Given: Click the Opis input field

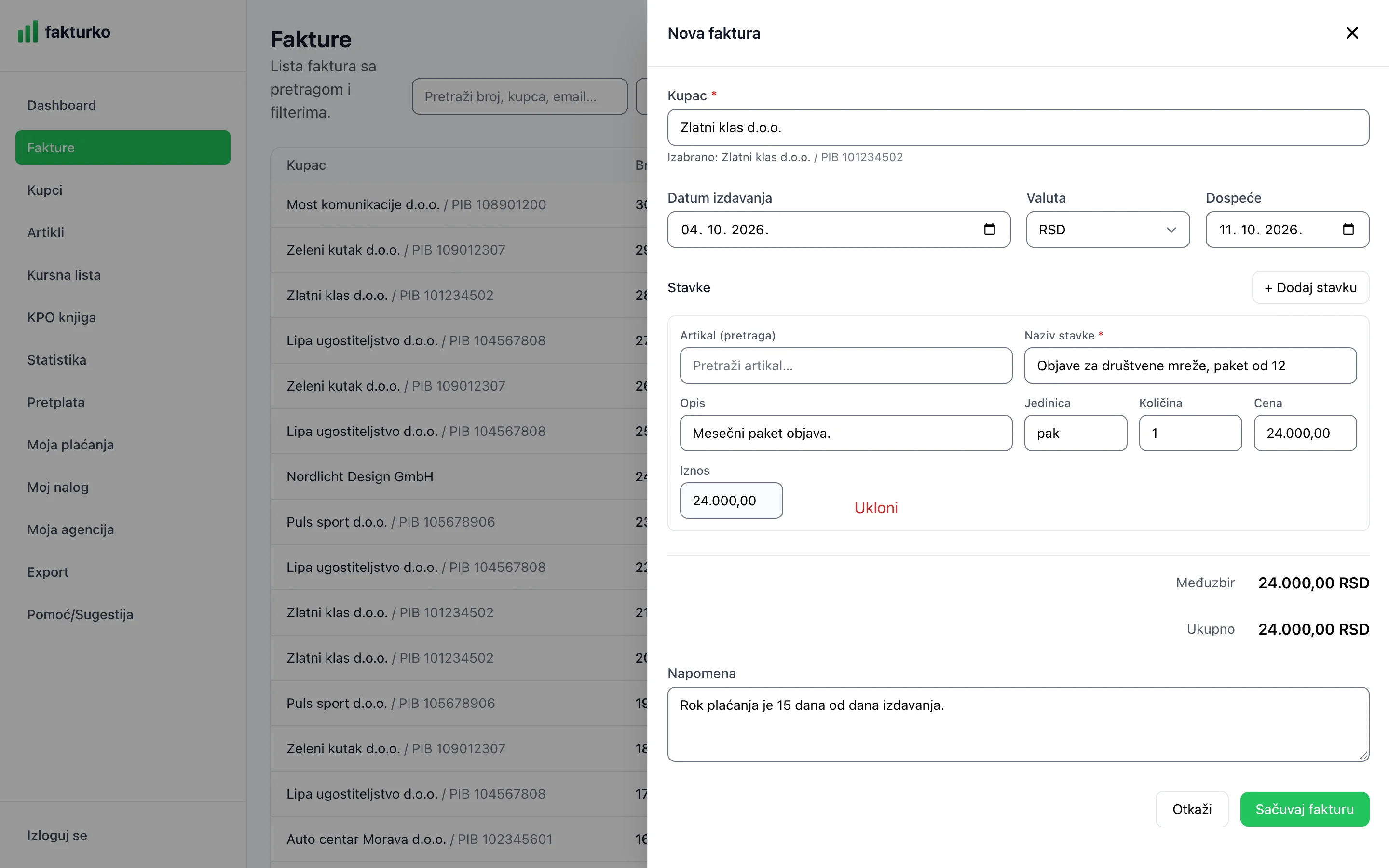Looking at the screenshot, I should click(846, 434).
